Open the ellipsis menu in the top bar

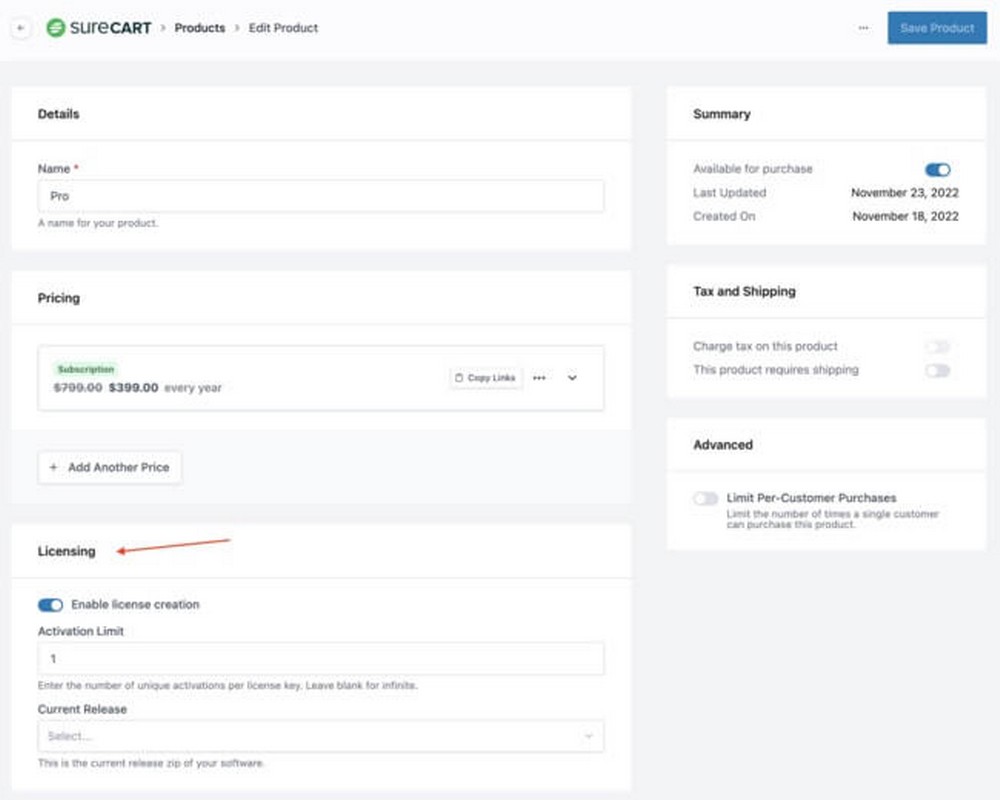point(864,28)
